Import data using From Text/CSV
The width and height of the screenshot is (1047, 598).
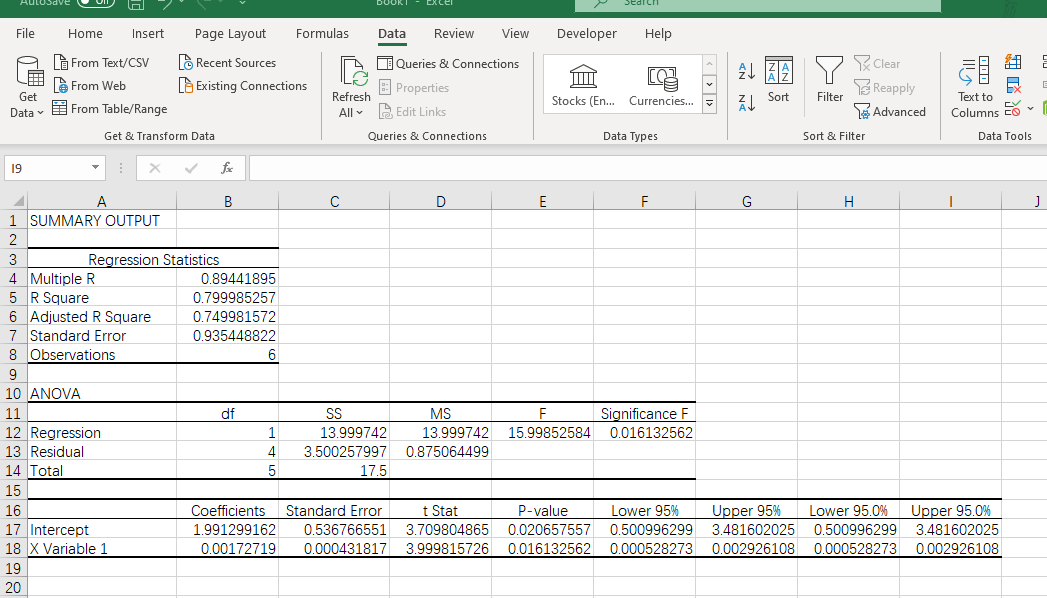point(103,62)
